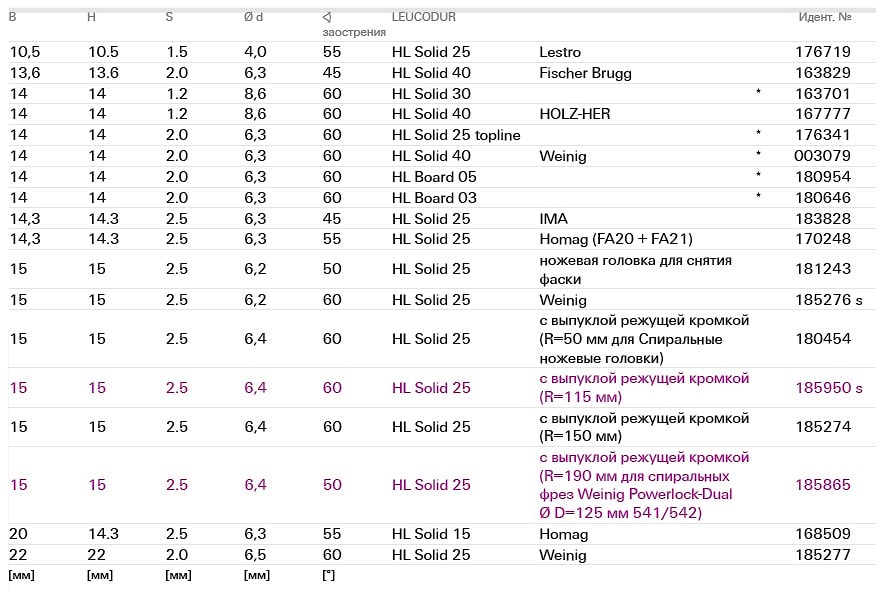883x592 pixels.
Task: Click the Ø d column header
Action: [255, 18]
